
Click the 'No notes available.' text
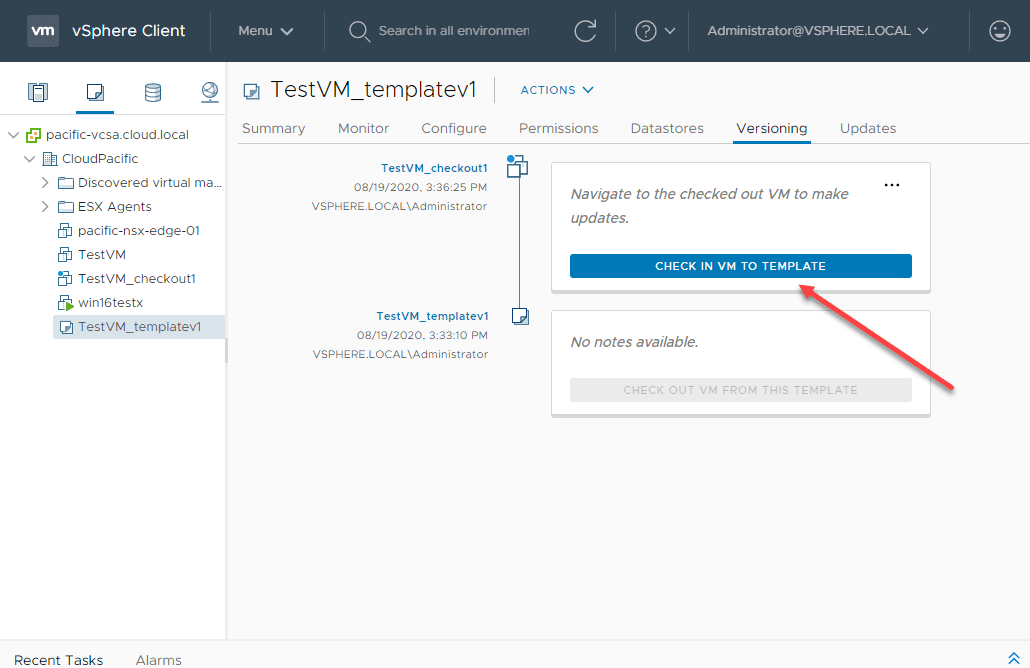pos(634,342)
